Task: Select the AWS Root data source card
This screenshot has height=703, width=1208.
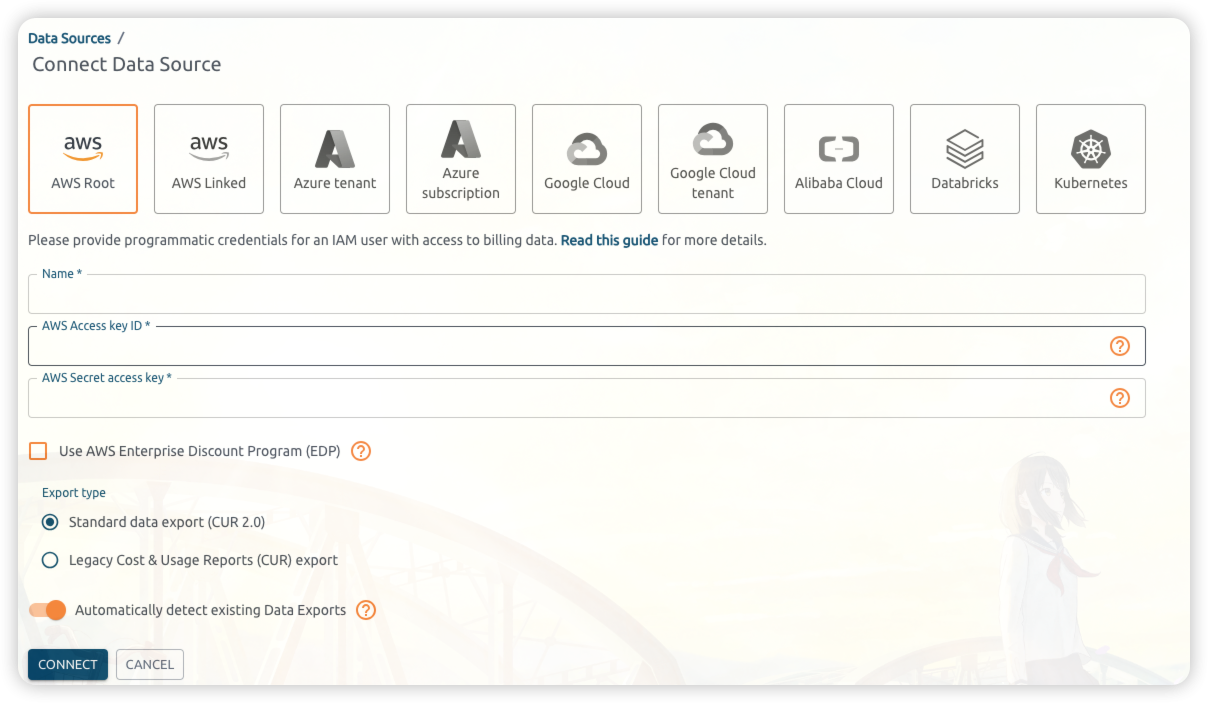Action: pyautogui.click(x=83, y=159)
